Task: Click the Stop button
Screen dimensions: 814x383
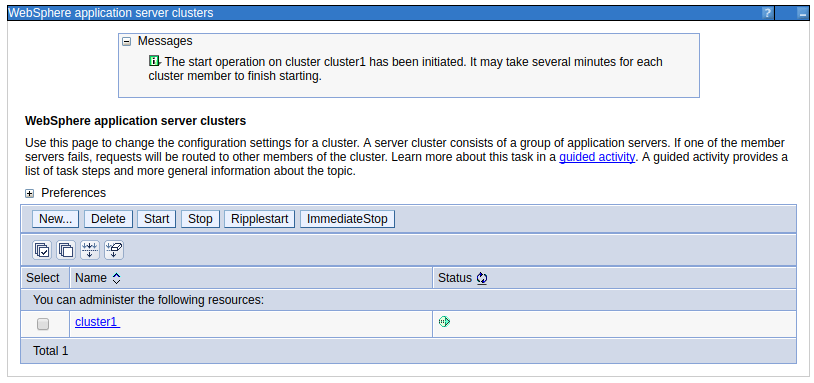Action: pos(200,219)
